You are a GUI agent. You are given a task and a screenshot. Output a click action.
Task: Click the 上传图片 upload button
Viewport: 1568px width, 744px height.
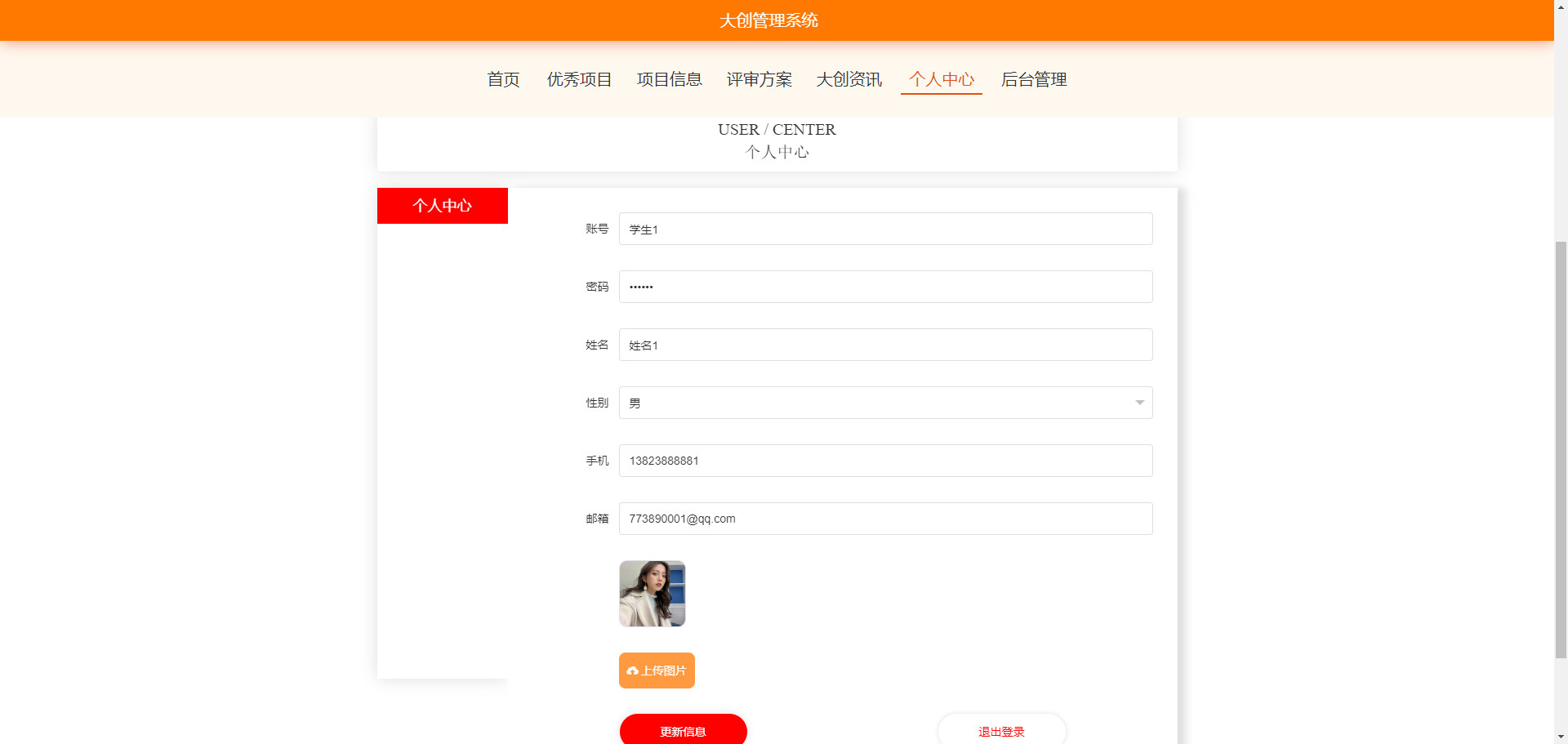pos(657,670)
